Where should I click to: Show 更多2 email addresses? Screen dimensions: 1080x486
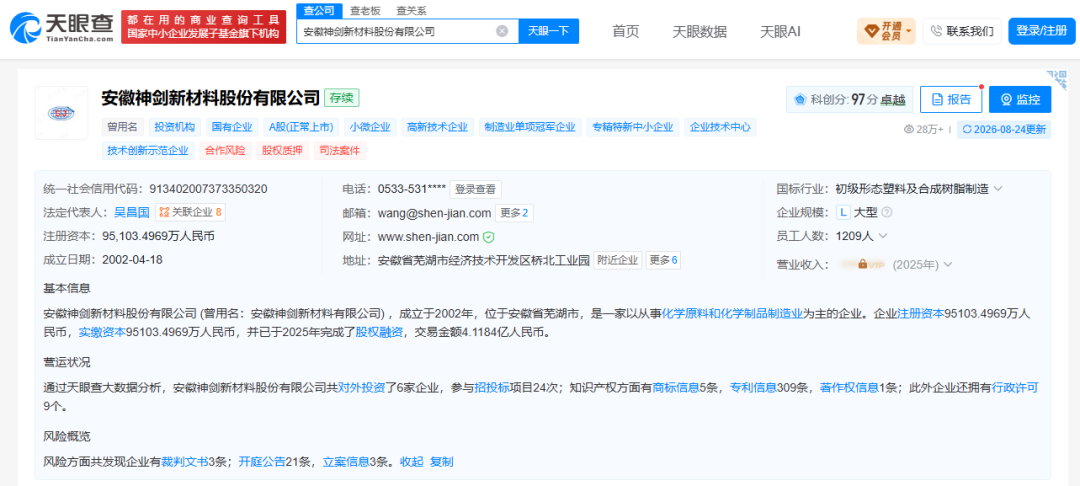(x=514, y=213)
